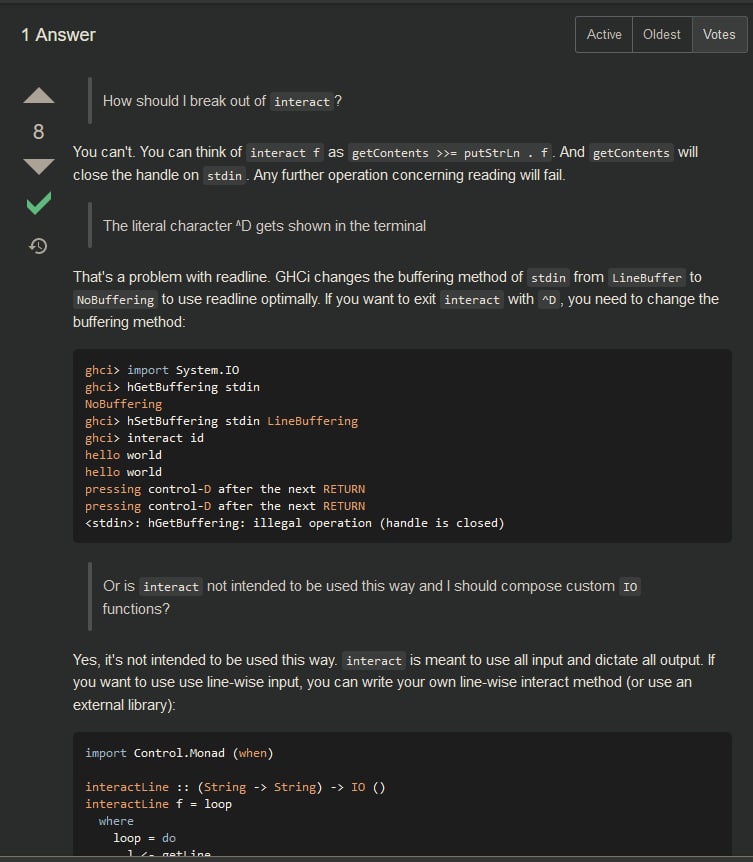Image resolution: width=753 pixels, height=862 pixels.
Task: Sort answers by Oldest
Action: [x=662, y=35]
